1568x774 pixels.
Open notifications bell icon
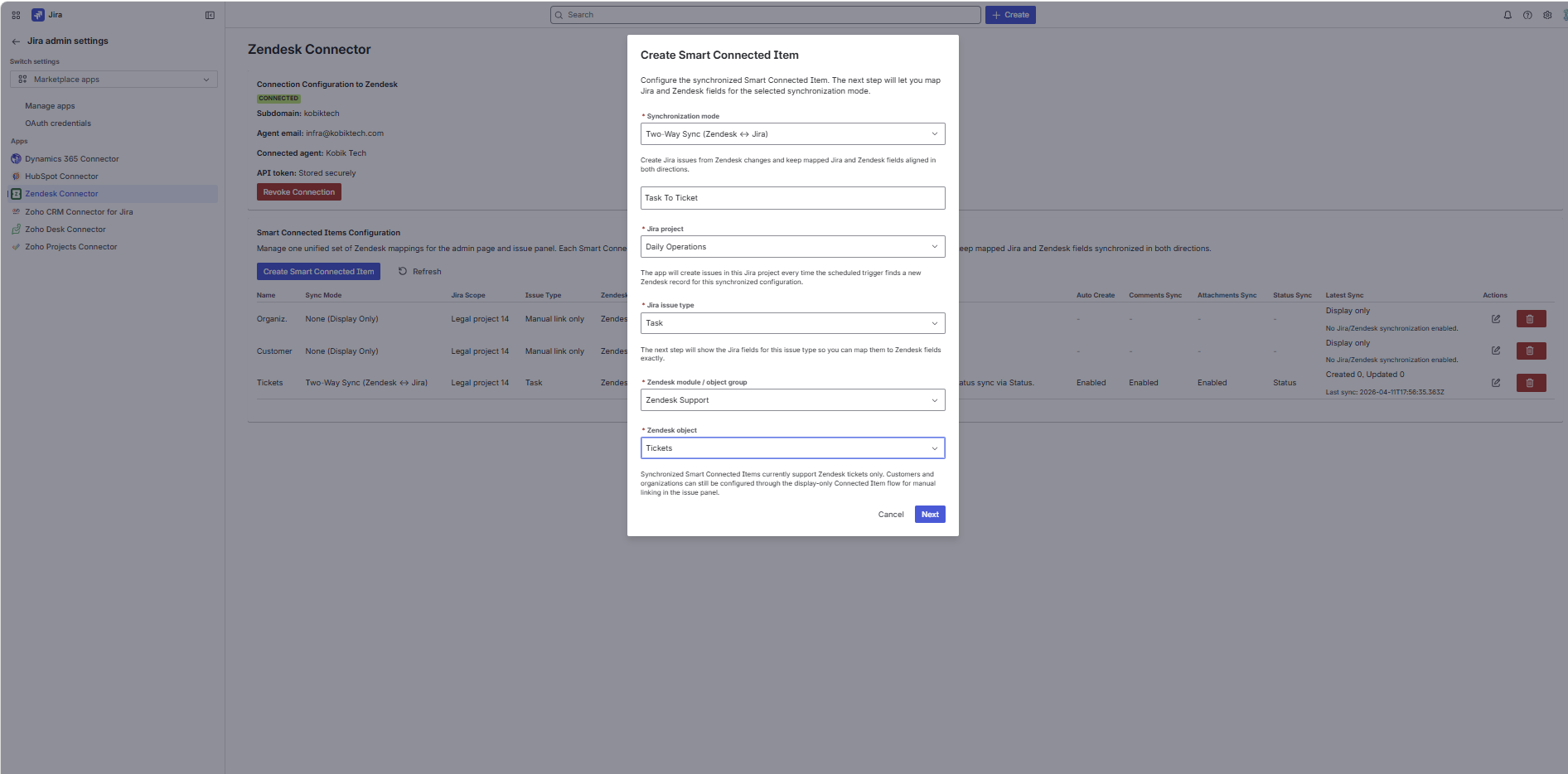1508,15
